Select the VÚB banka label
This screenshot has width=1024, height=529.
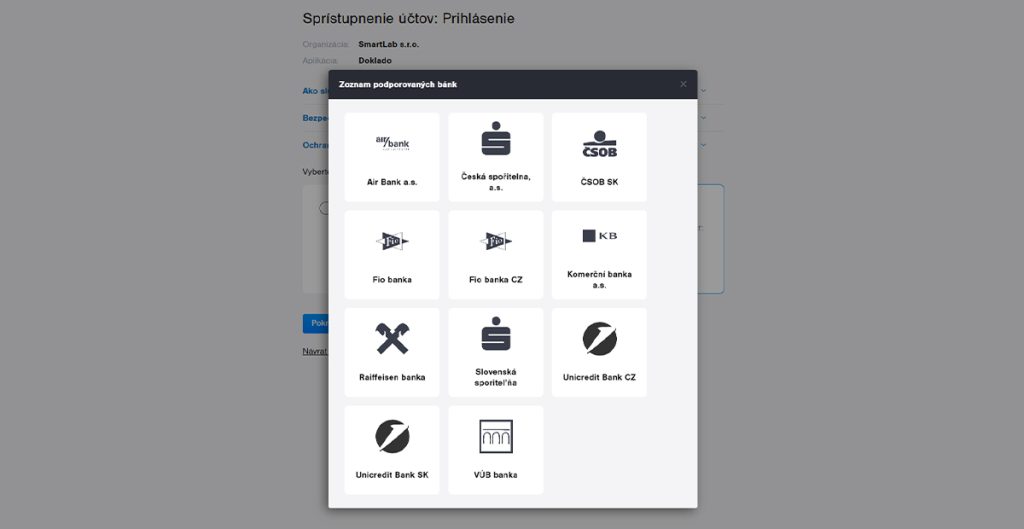tap(496, 475)
